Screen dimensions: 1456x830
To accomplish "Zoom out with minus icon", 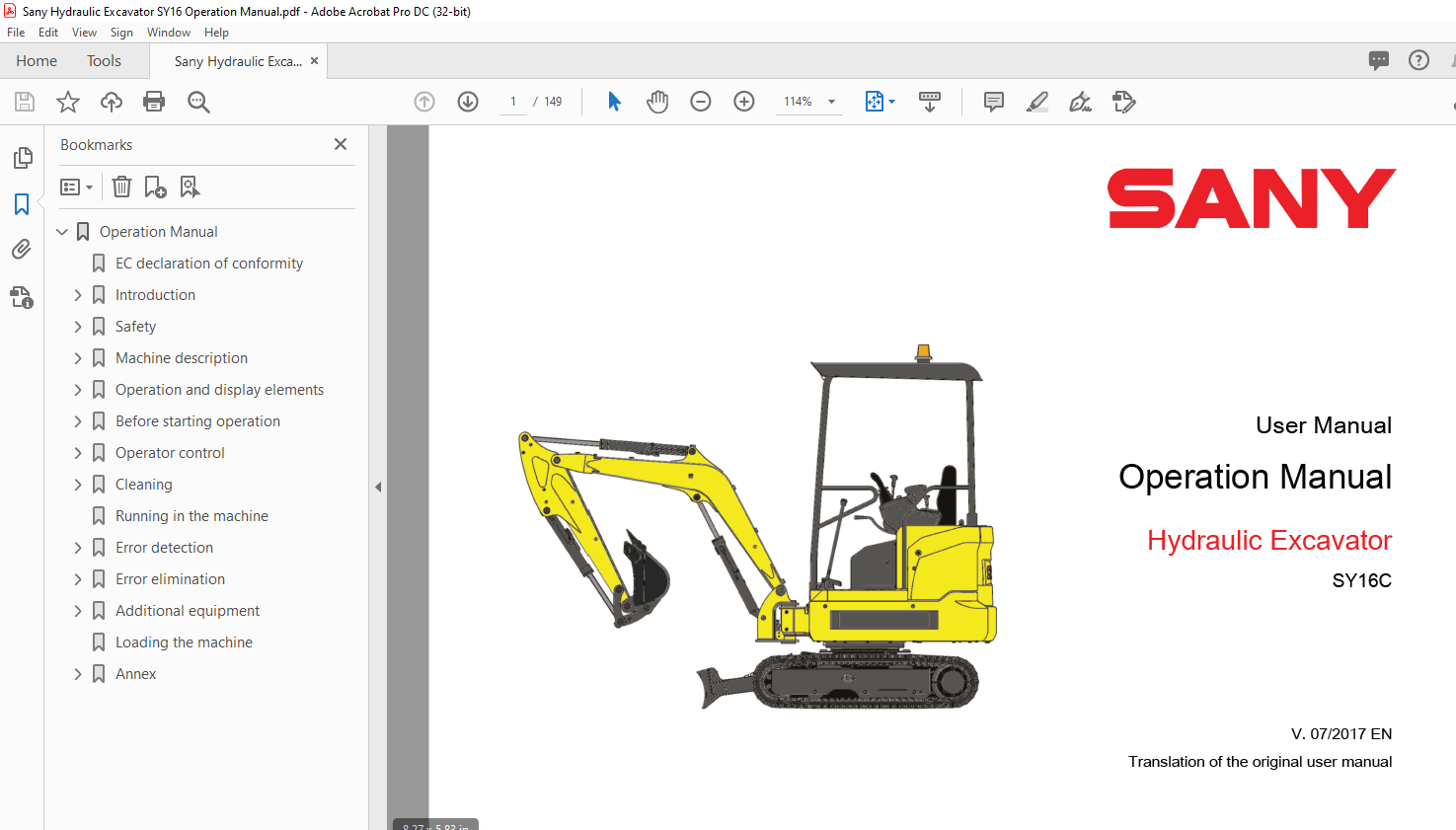I will pyautogui.click(x=701, y=102).
